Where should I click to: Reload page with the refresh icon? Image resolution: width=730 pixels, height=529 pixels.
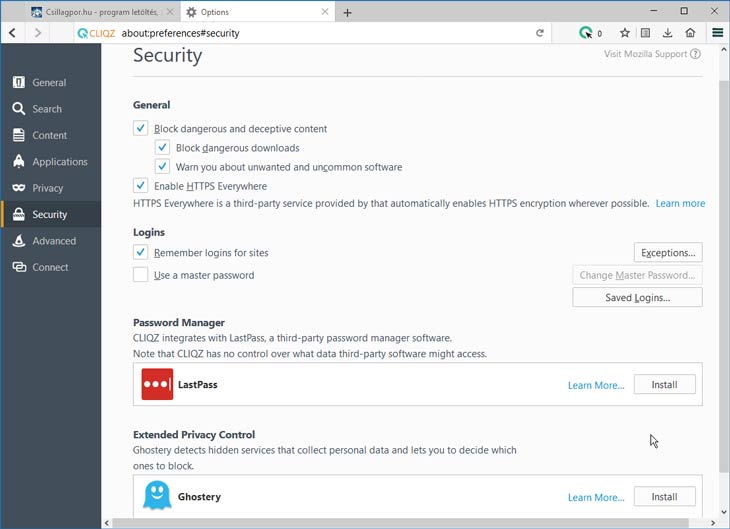point(540,33)
